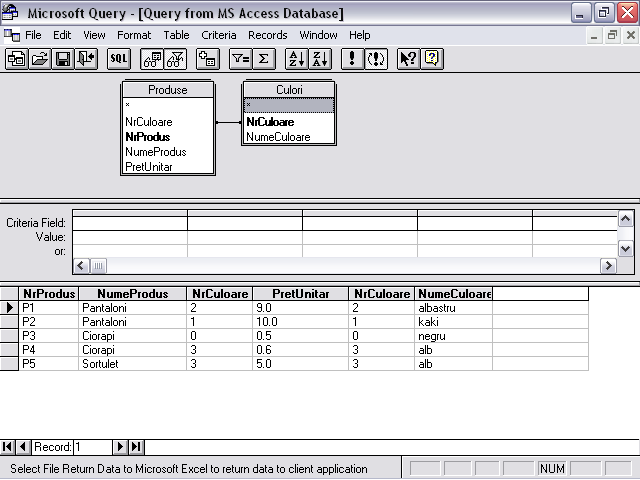This screenshot has width=640, height=480.
Task: Select NrProdus field in Produse table
Action: pyautogui.click(x=168, y=137)
